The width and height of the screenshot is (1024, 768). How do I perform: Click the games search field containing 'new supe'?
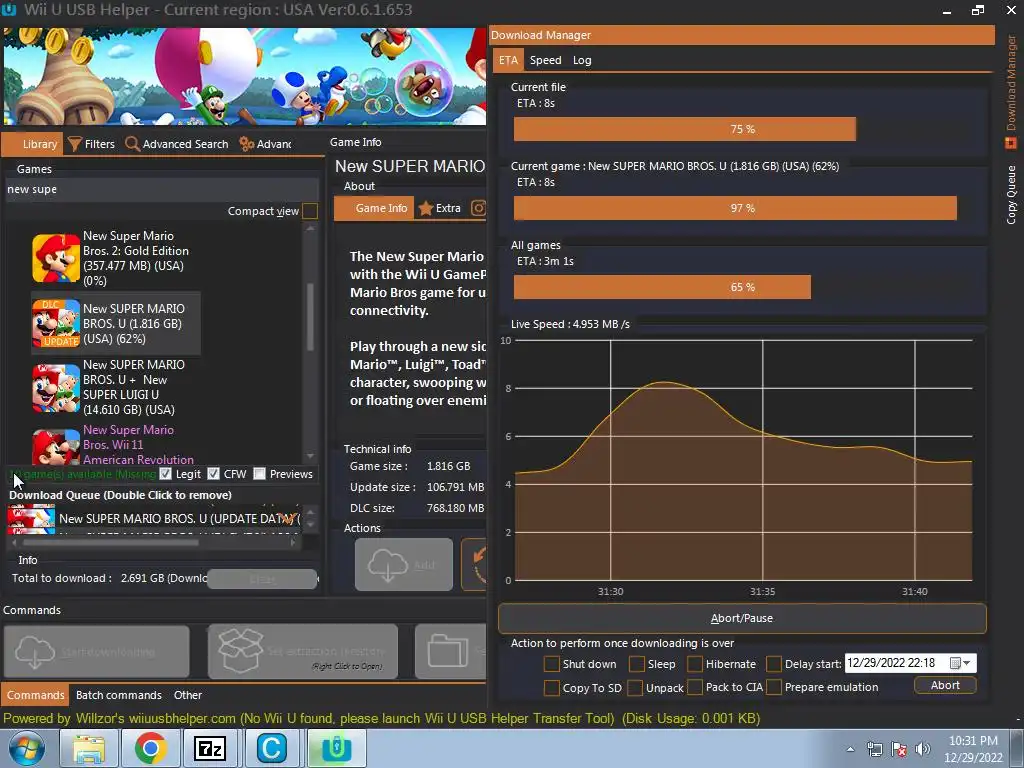pos(161,189)
